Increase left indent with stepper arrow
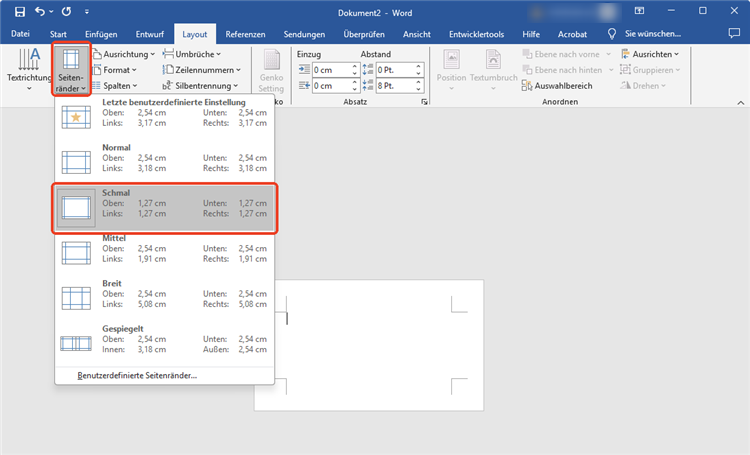 pyautogui.click(x=354, y=67)
